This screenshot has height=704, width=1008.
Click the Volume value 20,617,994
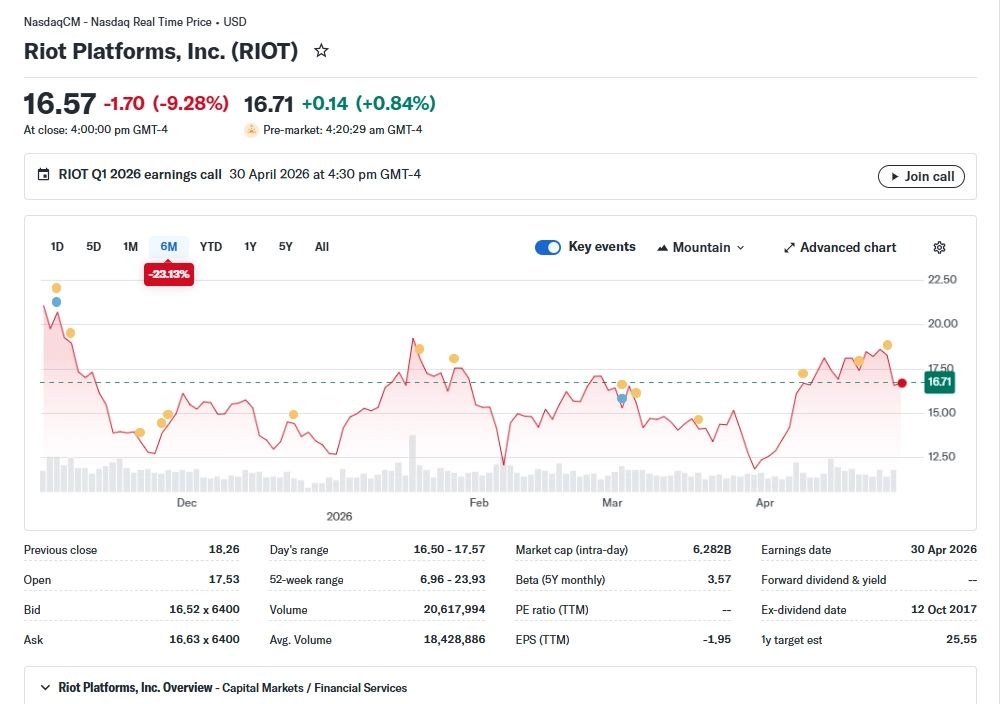point(454,609)
